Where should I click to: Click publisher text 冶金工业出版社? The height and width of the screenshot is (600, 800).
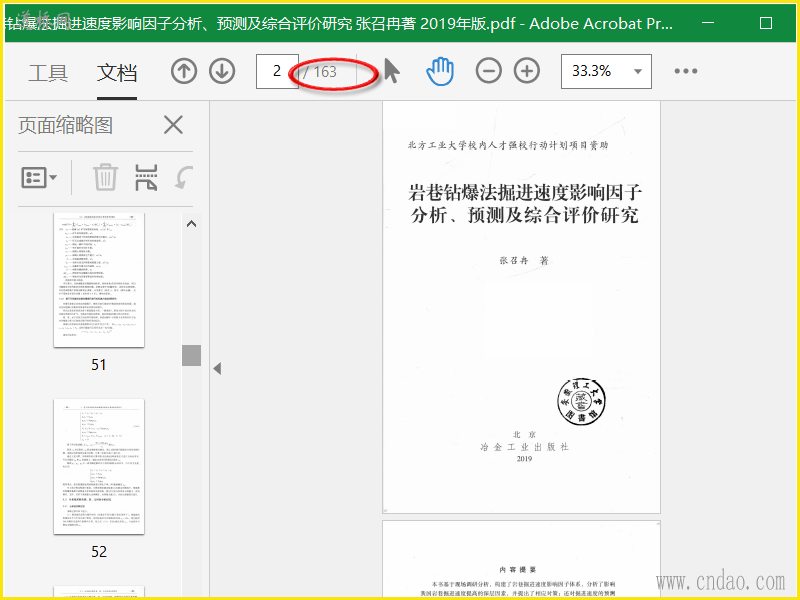point(524,447)
